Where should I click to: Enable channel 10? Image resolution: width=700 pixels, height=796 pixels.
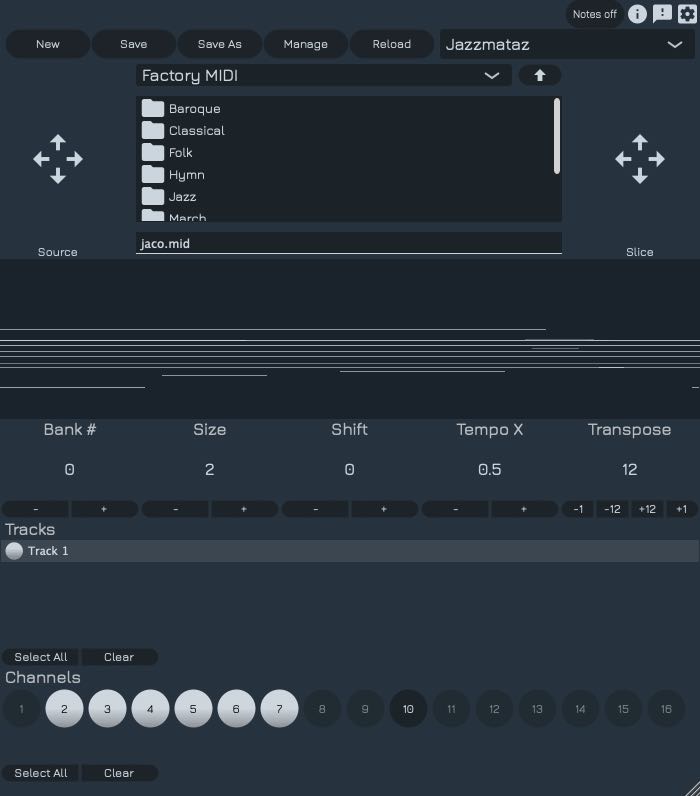(408, 709)
